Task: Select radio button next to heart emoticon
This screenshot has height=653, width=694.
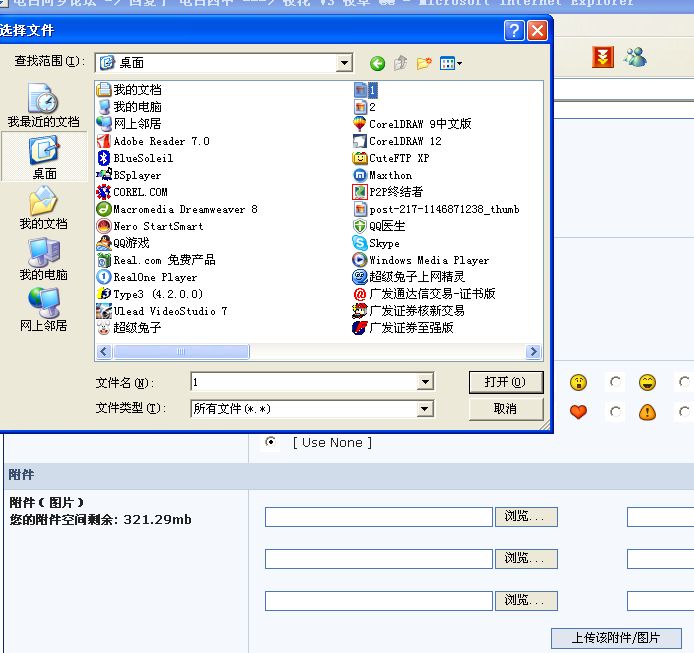Action: (615, 412)
